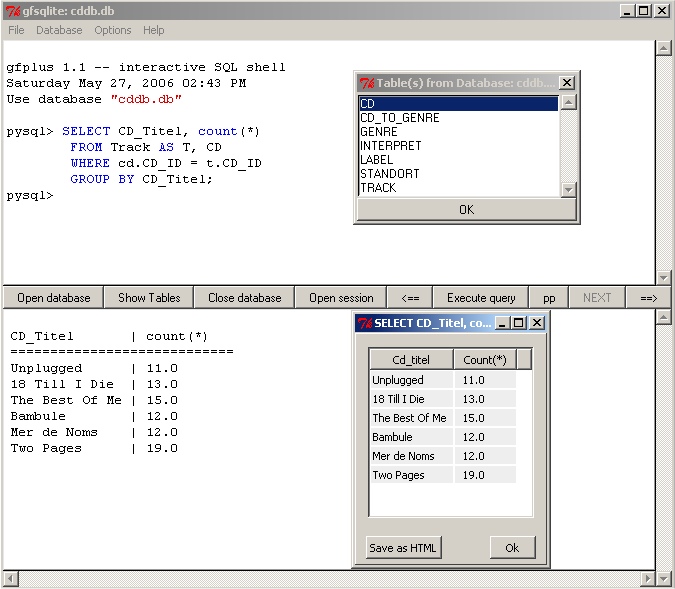Image resolution: width=675 pixels, height=589 pixels.
Task: Open the Help menu
Action: click(x=153, y=30)
